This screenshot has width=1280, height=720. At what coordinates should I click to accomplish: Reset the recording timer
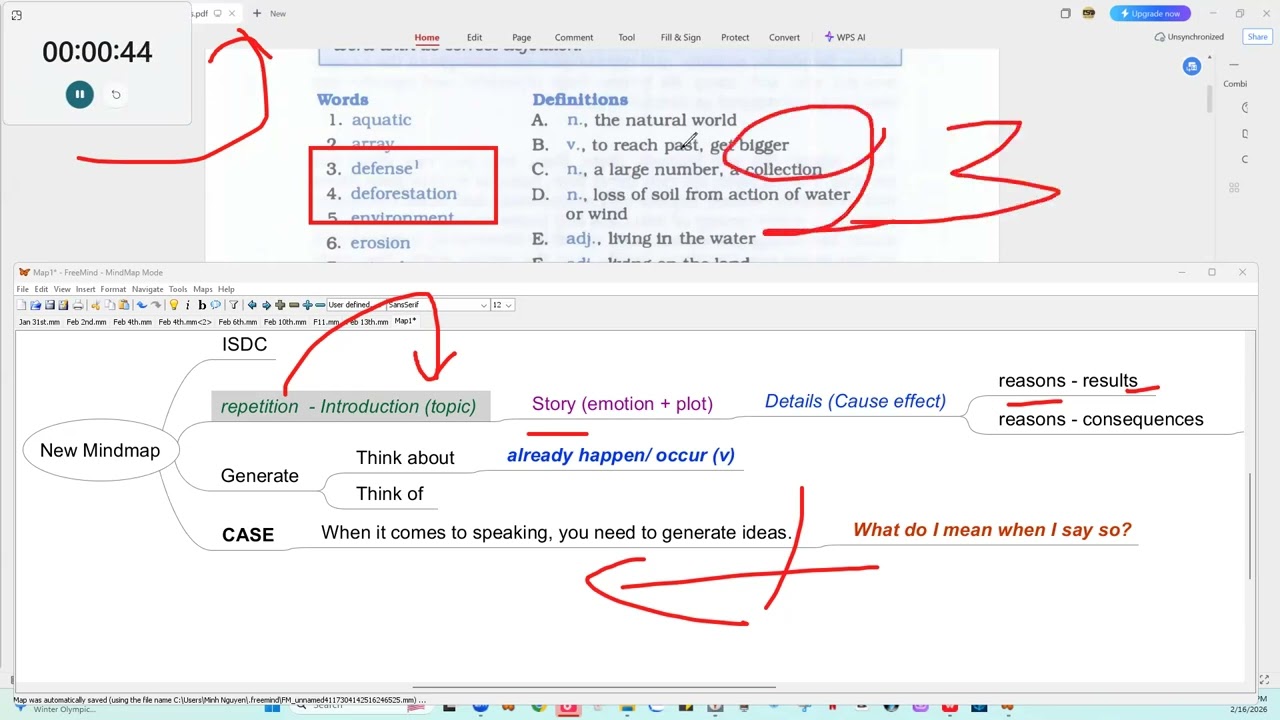(x=116, y=95)
